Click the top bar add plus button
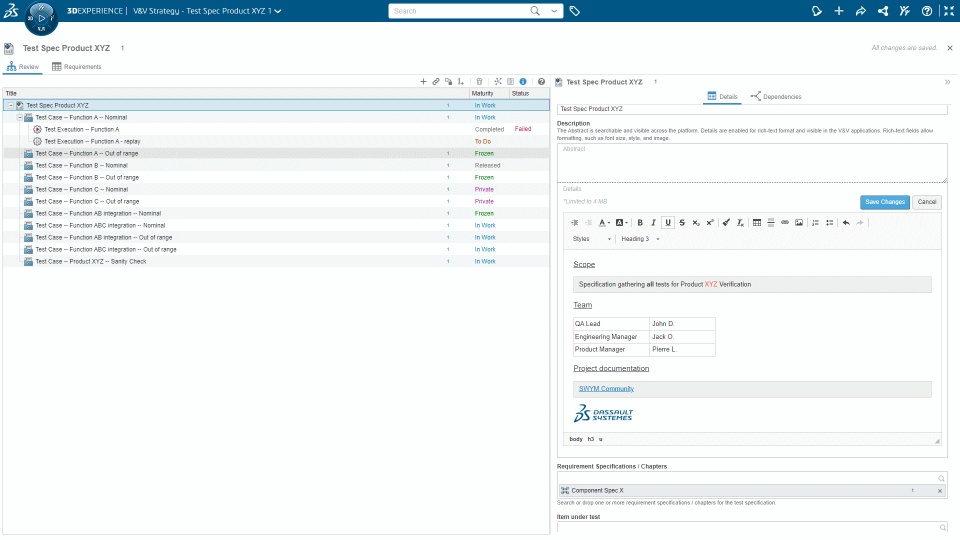The height and width of the screenshot is (540, 960). [x=839, y=11]
